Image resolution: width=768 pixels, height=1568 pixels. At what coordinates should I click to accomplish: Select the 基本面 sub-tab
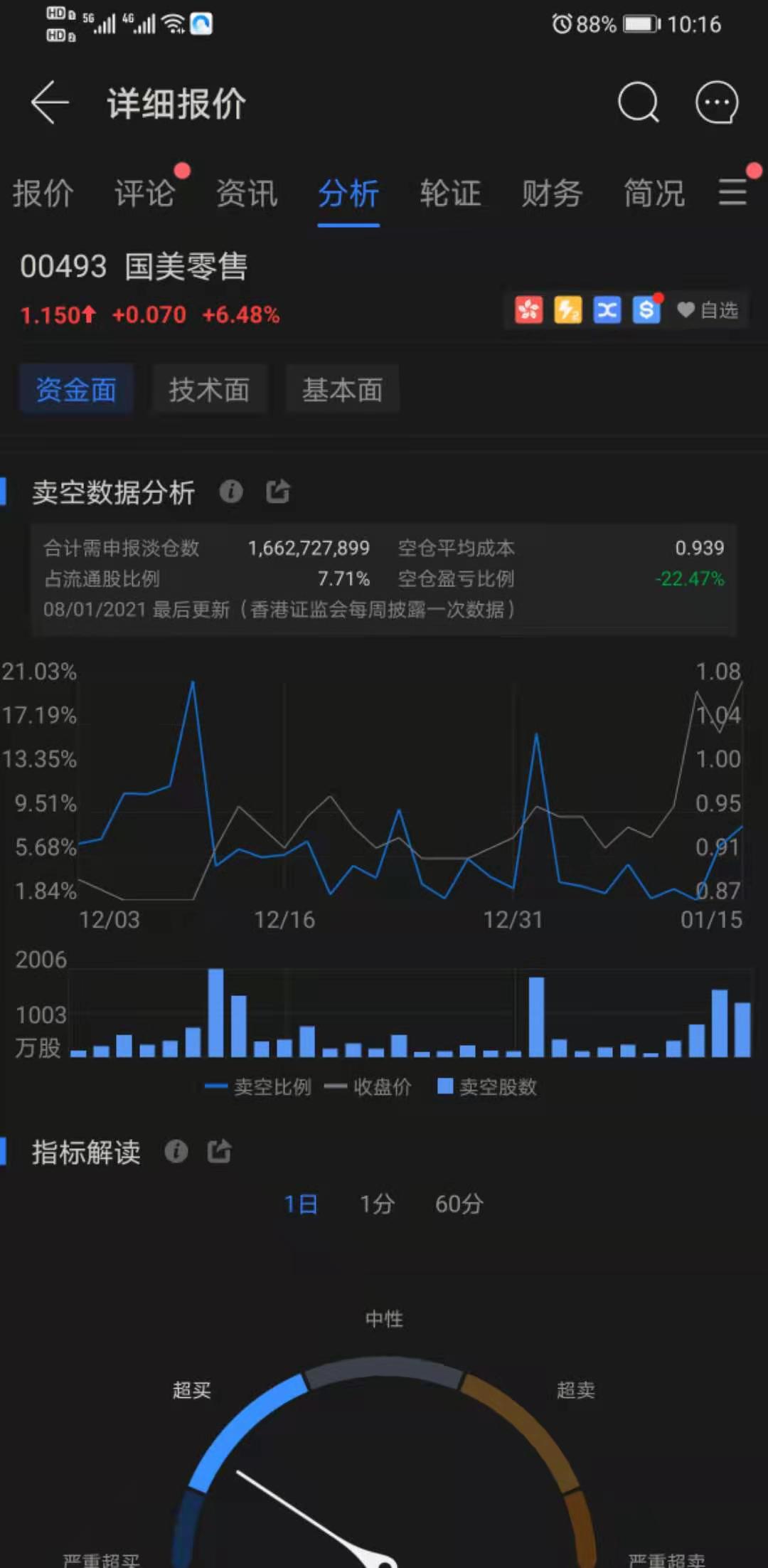coord(342,389)
